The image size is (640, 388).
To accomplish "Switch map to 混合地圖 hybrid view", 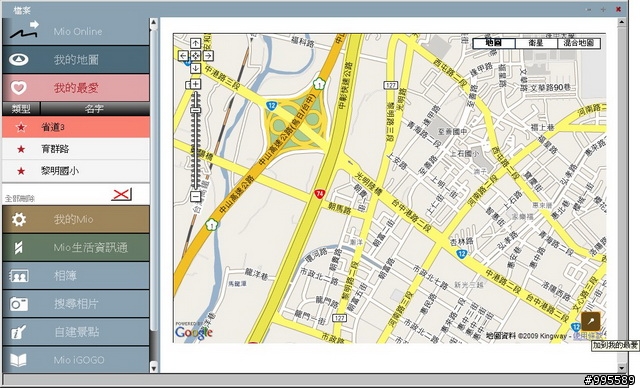I will (x=579, y=43).
